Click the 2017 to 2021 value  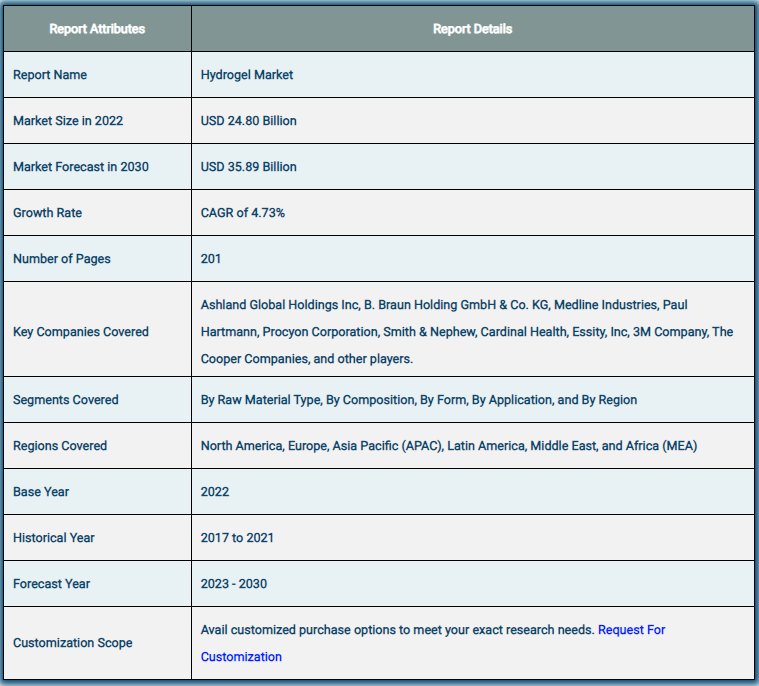(237, 538)
